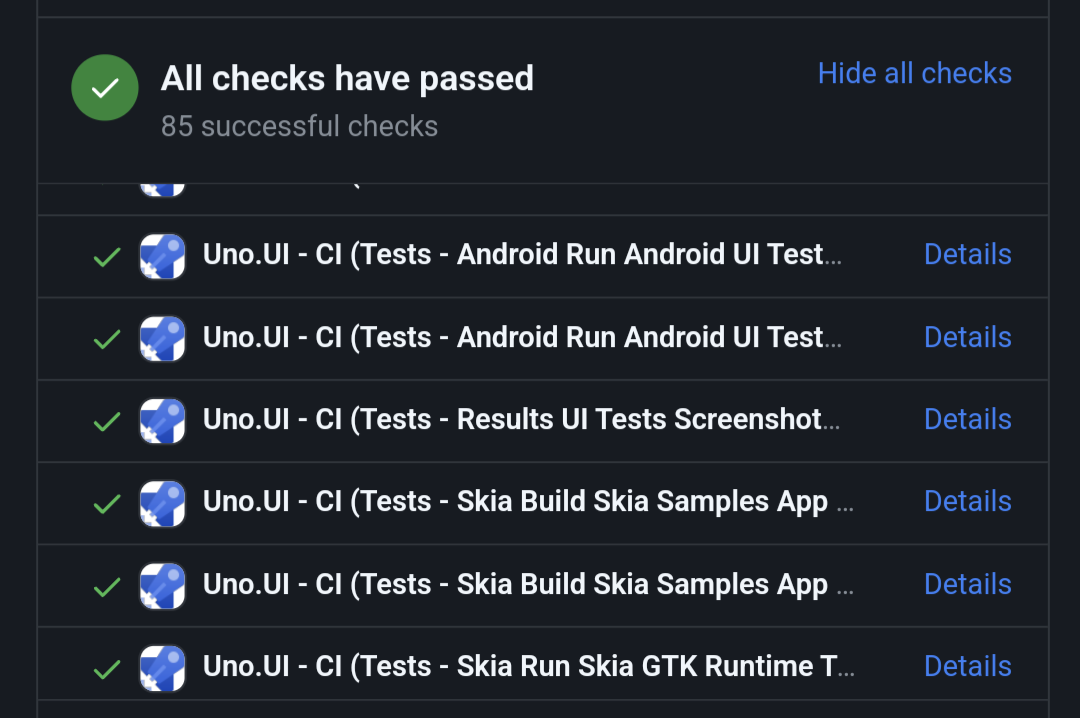The image size is (1080, 718).
Task: Collapse the list with Hide all checks
Action: tap(914, 73)
